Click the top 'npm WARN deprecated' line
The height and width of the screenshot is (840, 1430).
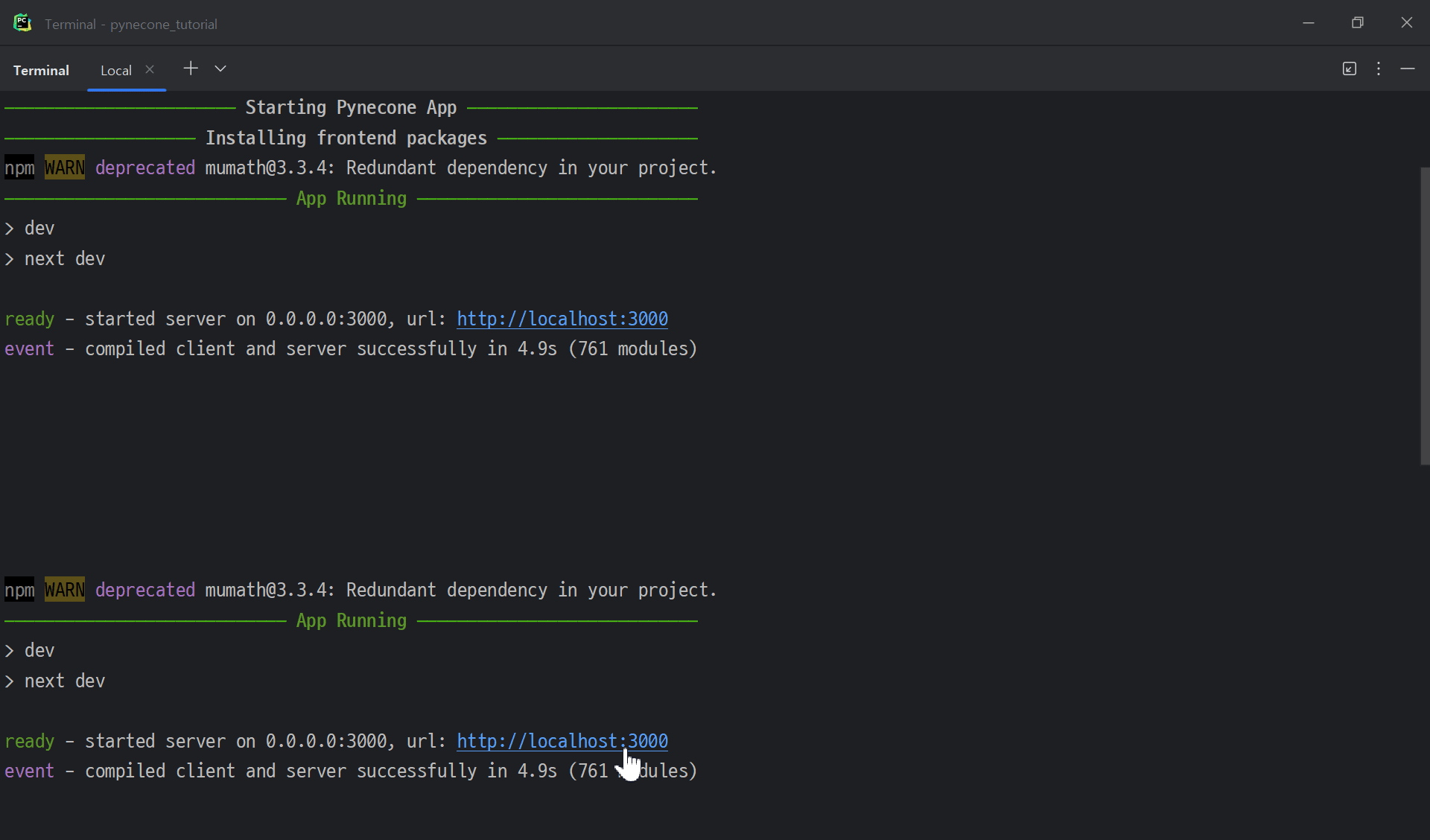(360, 168)
